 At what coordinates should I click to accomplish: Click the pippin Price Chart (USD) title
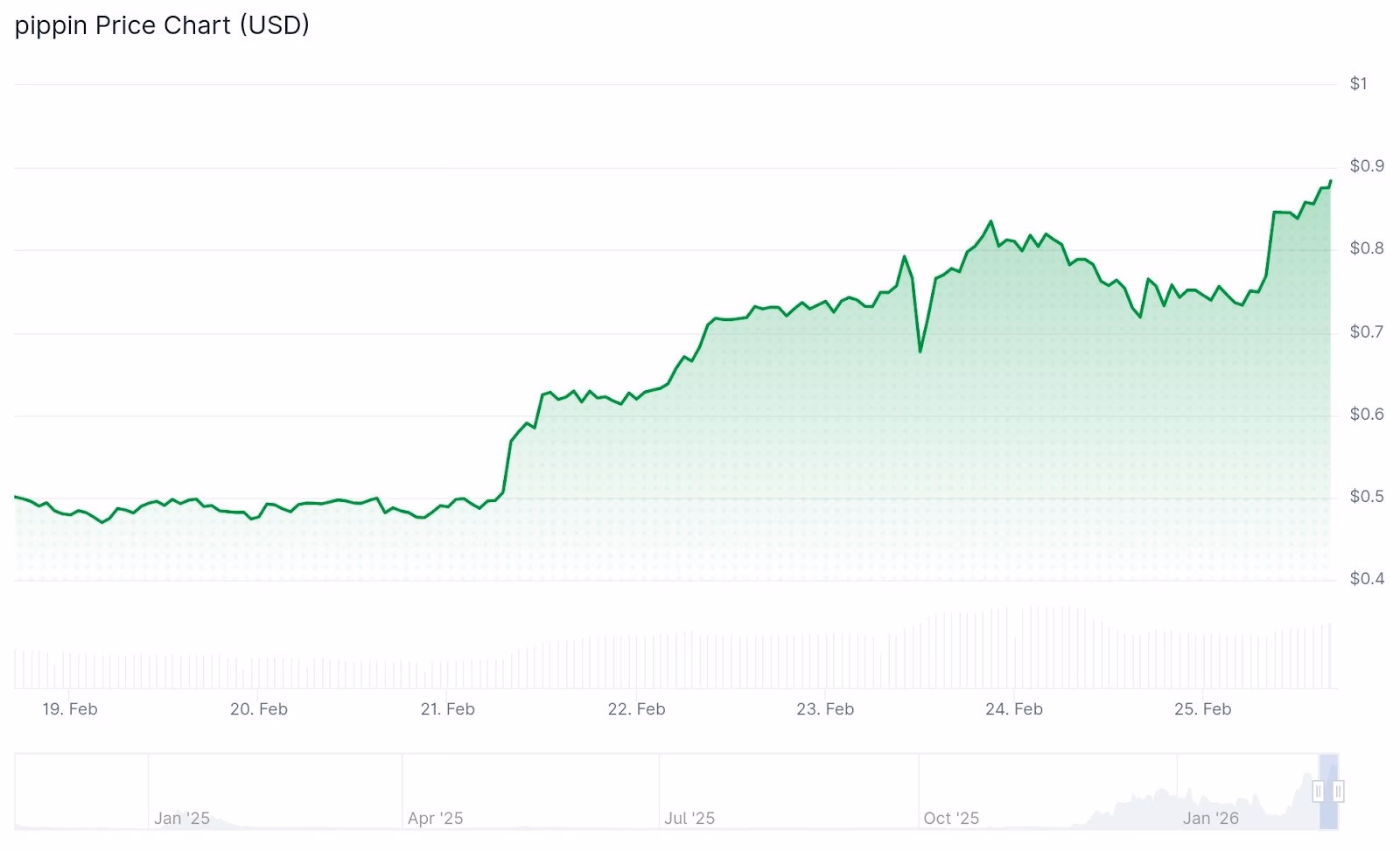coord(162,25)
